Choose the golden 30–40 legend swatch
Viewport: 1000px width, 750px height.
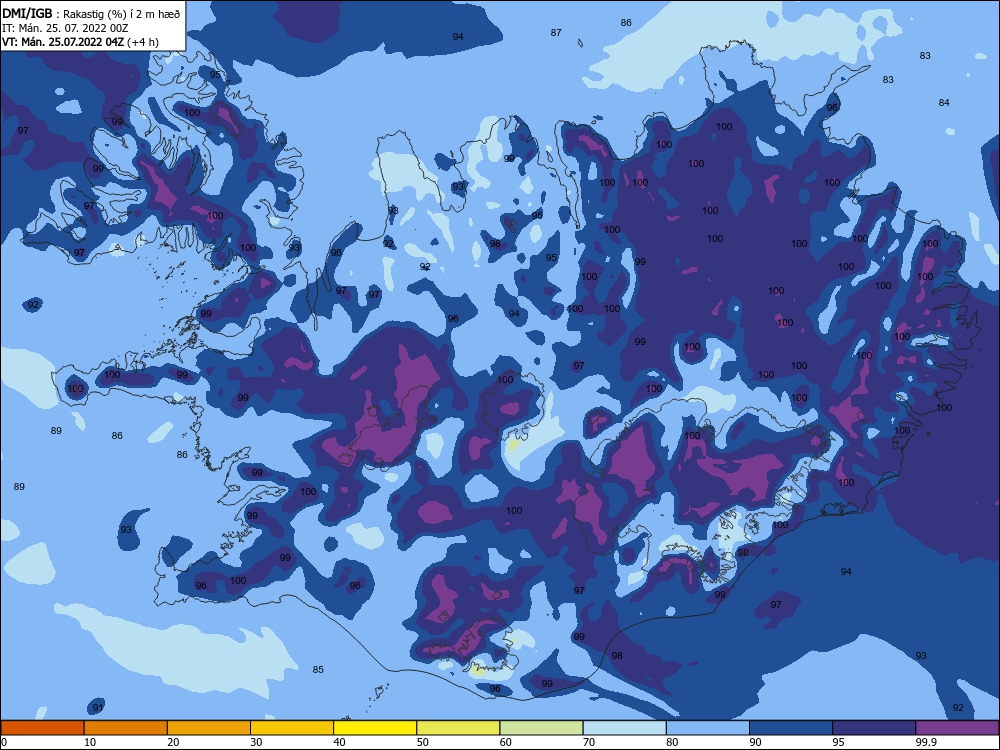pos(292,728)
